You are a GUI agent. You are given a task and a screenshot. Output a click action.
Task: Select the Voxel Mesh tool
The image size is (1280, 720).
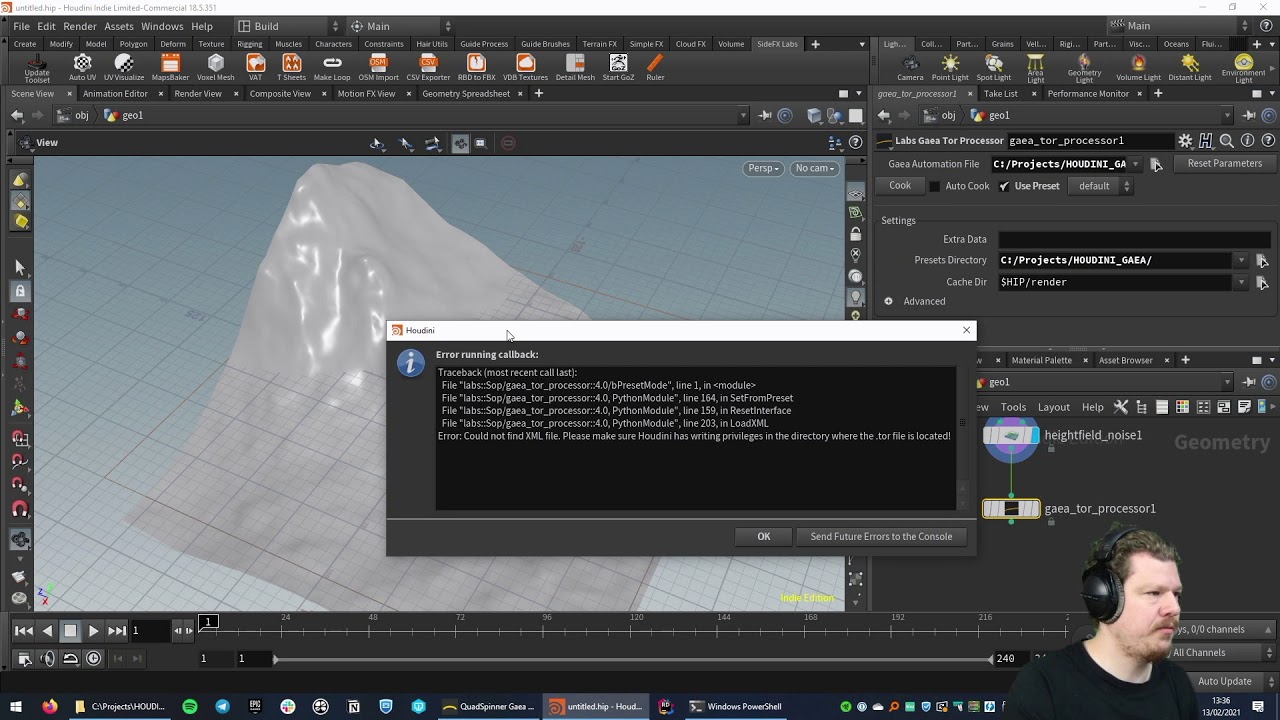(216, 68)
